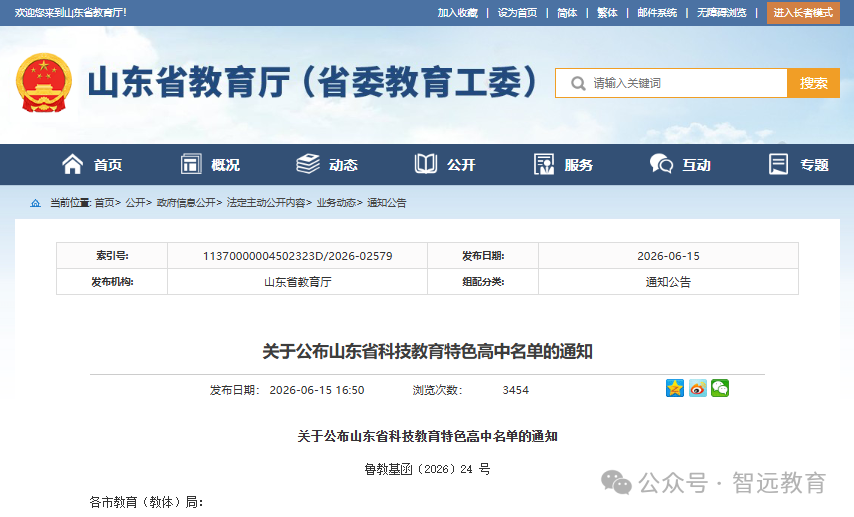The height and width of the screenshot is (517, 854).
Task: Click the greeting 欢迎您来到山东省教育厅!
Action: click(71, 13)
